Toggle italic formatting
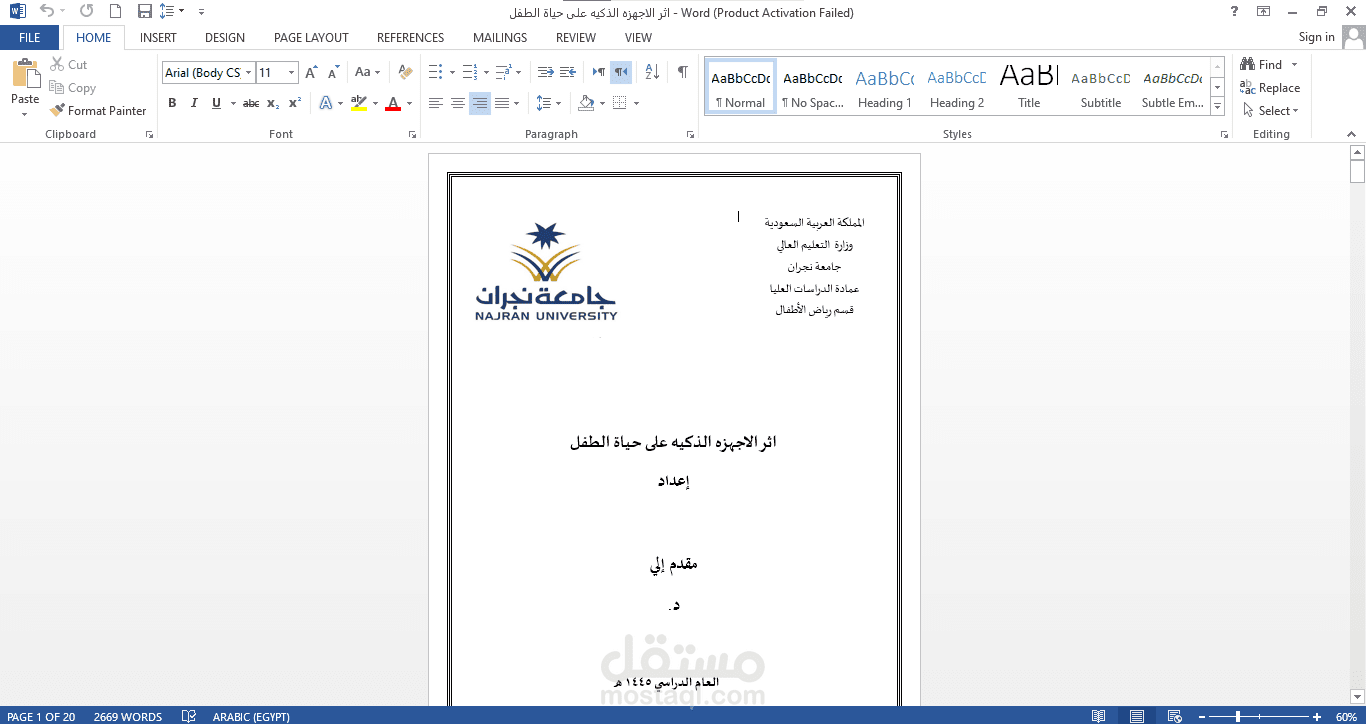This screenshot has height=724, width=1366. 194,103
